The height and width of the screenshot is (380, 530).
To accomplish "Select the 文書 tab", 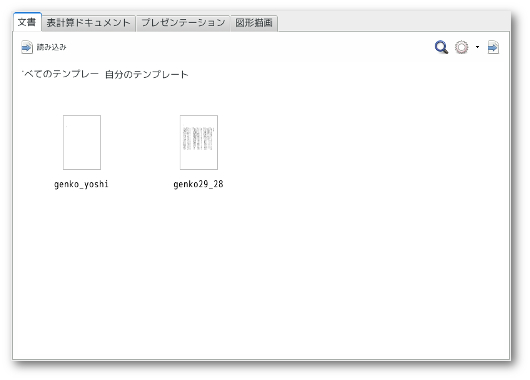I will pyautogui.click(x=27, y=22).
